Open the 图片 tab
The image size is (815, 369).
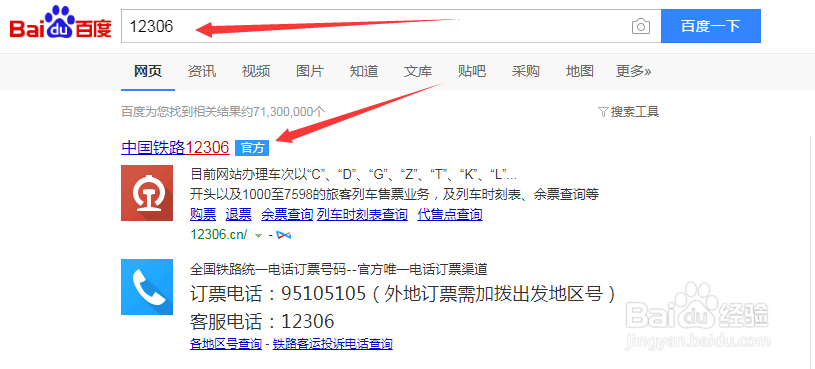(x=310, y=71)
